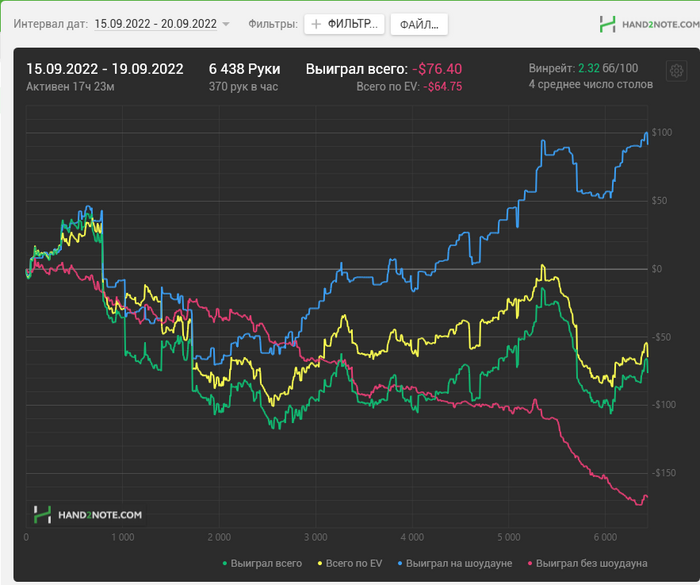Click the 6 000 x-axis label
This screenshot has width=700, height=585.
[605, 537]
